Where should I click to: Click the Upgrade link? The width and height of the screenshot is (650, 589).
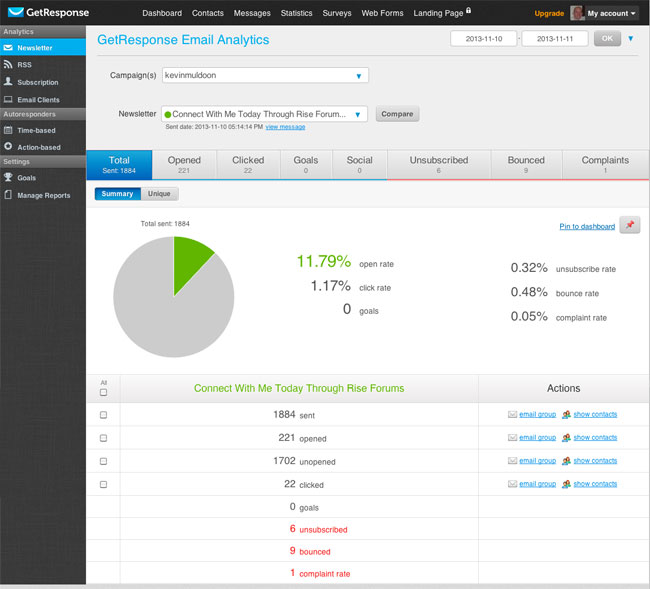(x=549, y=13)
